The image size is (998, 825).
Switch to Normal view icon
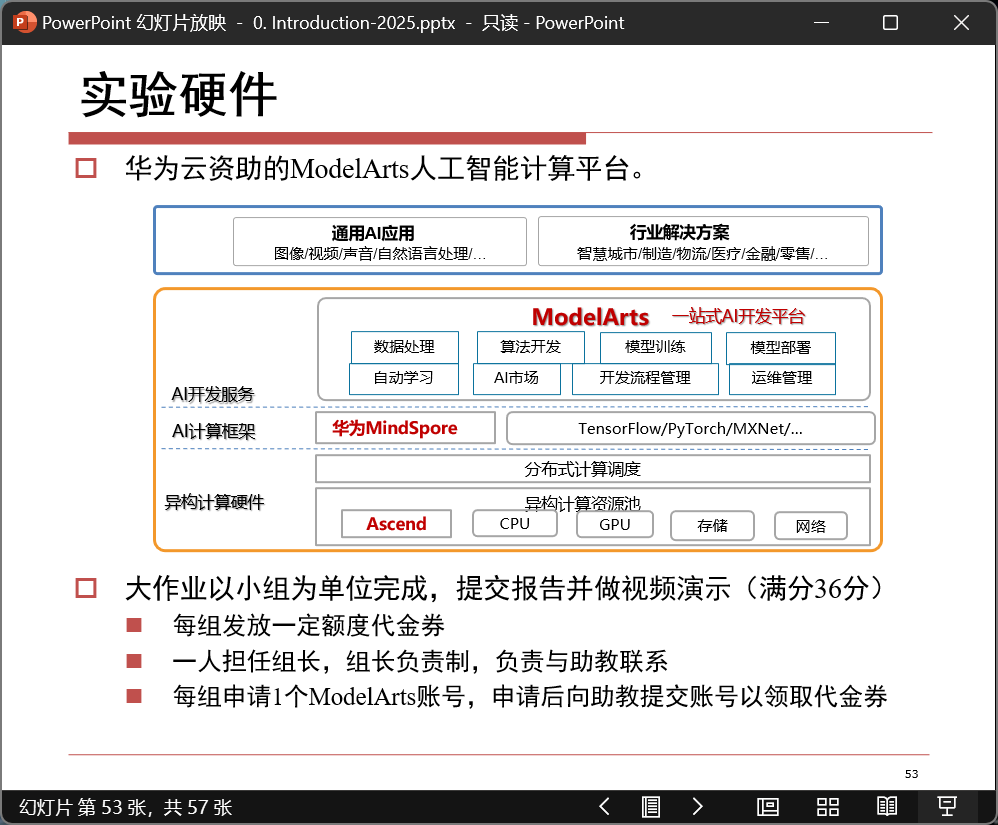coord(768,807)
